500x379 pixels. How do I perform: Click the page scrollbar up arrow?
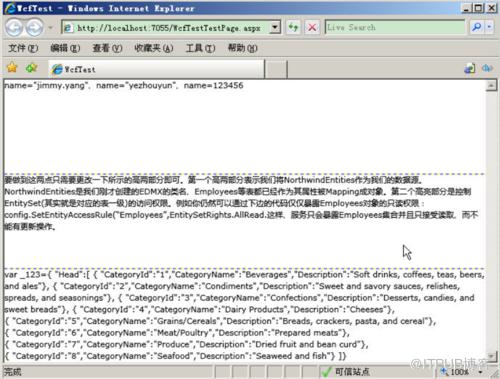tap(491, 86)
